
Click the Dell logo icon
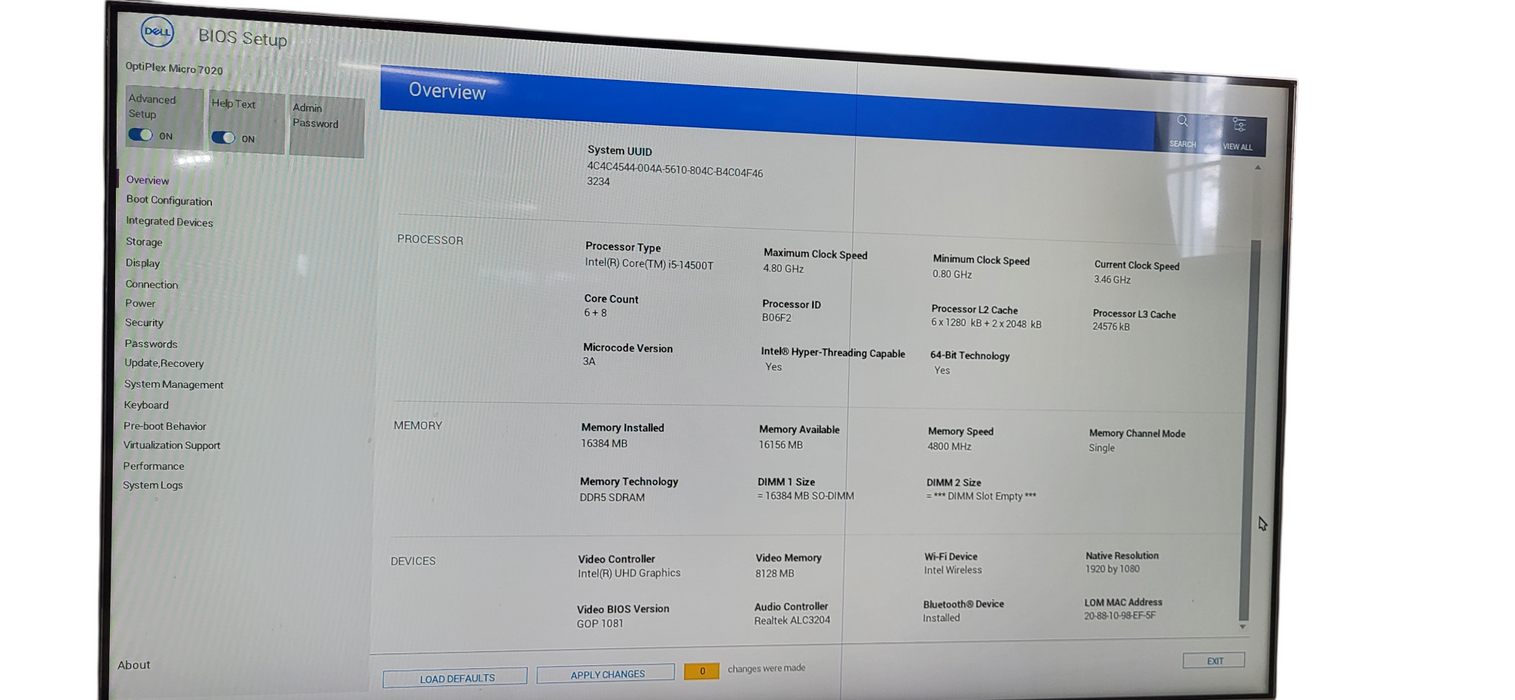[157, 32]
